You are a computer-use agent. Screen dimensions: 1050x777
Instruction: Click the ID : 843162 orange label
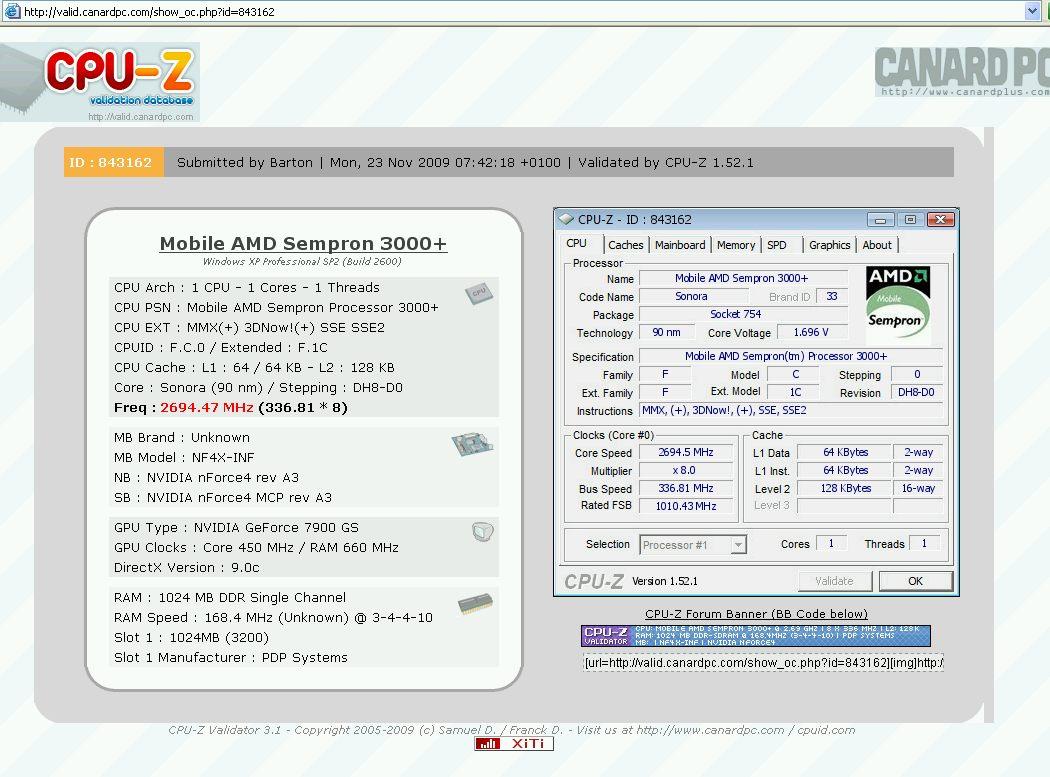coord(113,162)
